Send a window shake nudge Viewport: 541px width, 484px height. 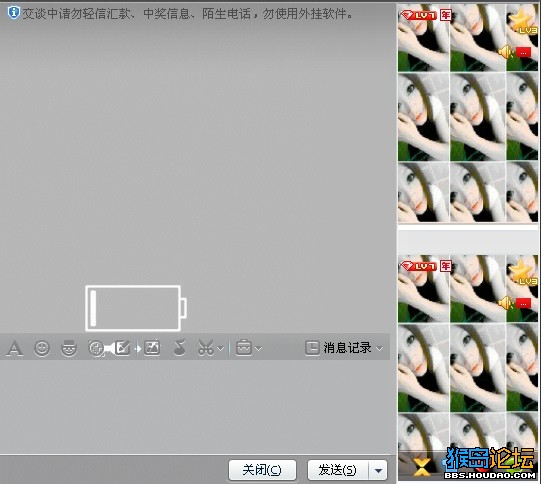96,348
